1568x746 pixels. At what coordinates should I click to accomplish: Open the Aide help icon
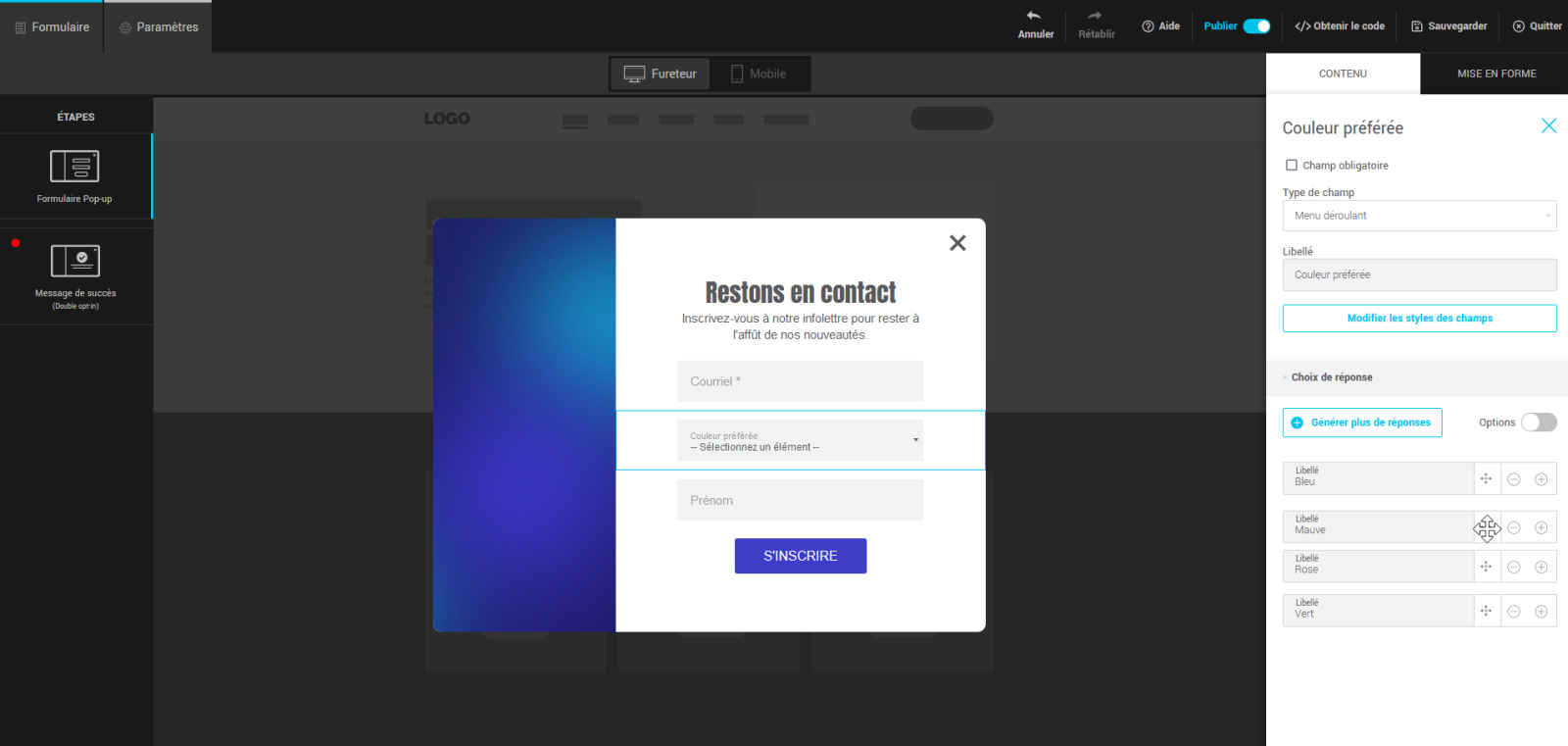point(1148,26)
